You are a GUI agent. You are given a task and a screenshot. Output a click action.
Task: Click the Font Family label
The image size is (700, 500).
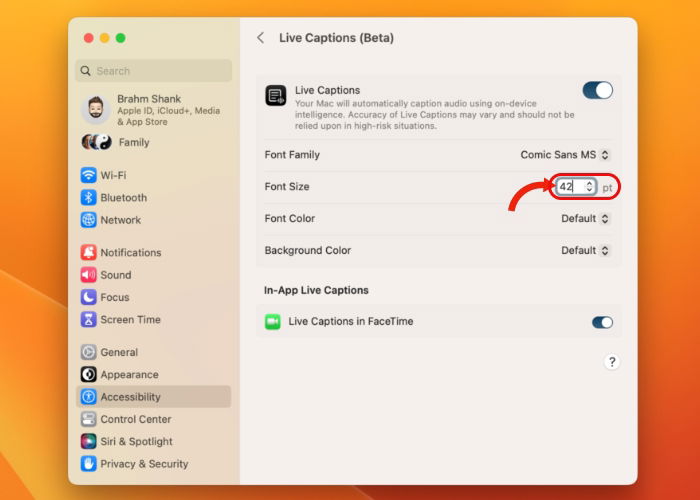pos(292,154)
